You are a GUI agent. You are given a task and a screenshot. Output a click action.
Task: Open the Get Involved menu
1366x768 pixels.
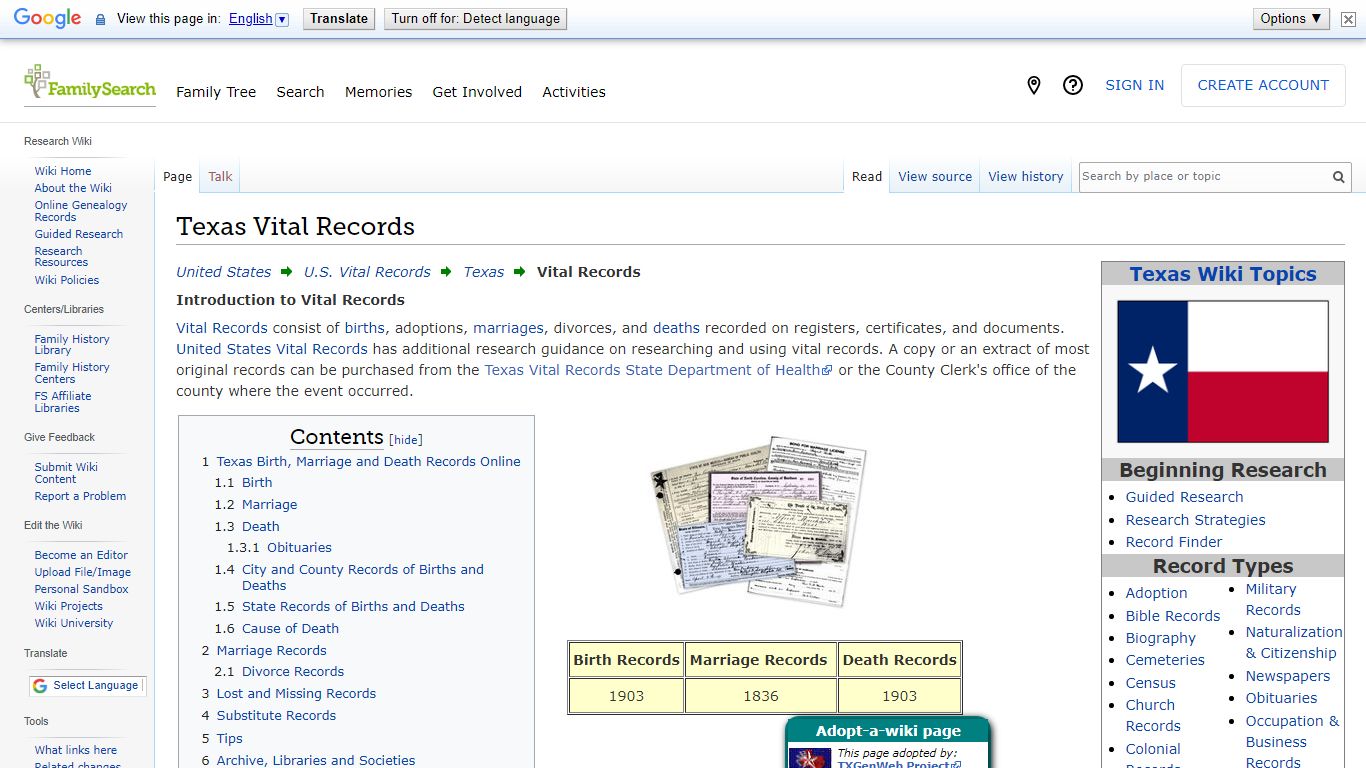477,92
